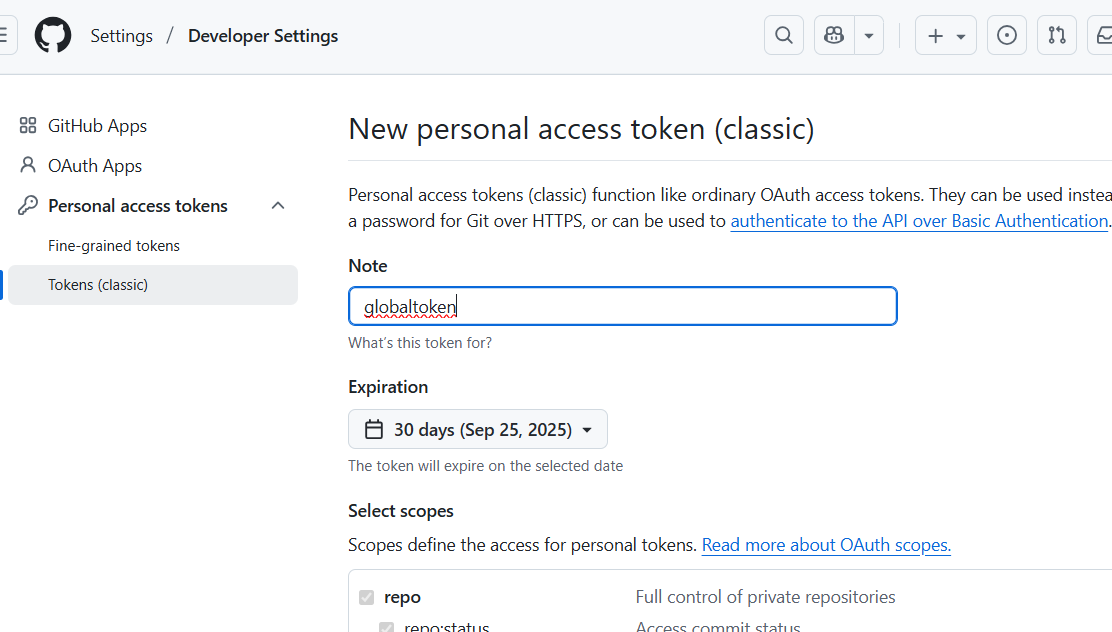The width and height of the screenshot is (1112, 632).
Task: Toggle the repo scope checkbox
Action: coord(366,598)
